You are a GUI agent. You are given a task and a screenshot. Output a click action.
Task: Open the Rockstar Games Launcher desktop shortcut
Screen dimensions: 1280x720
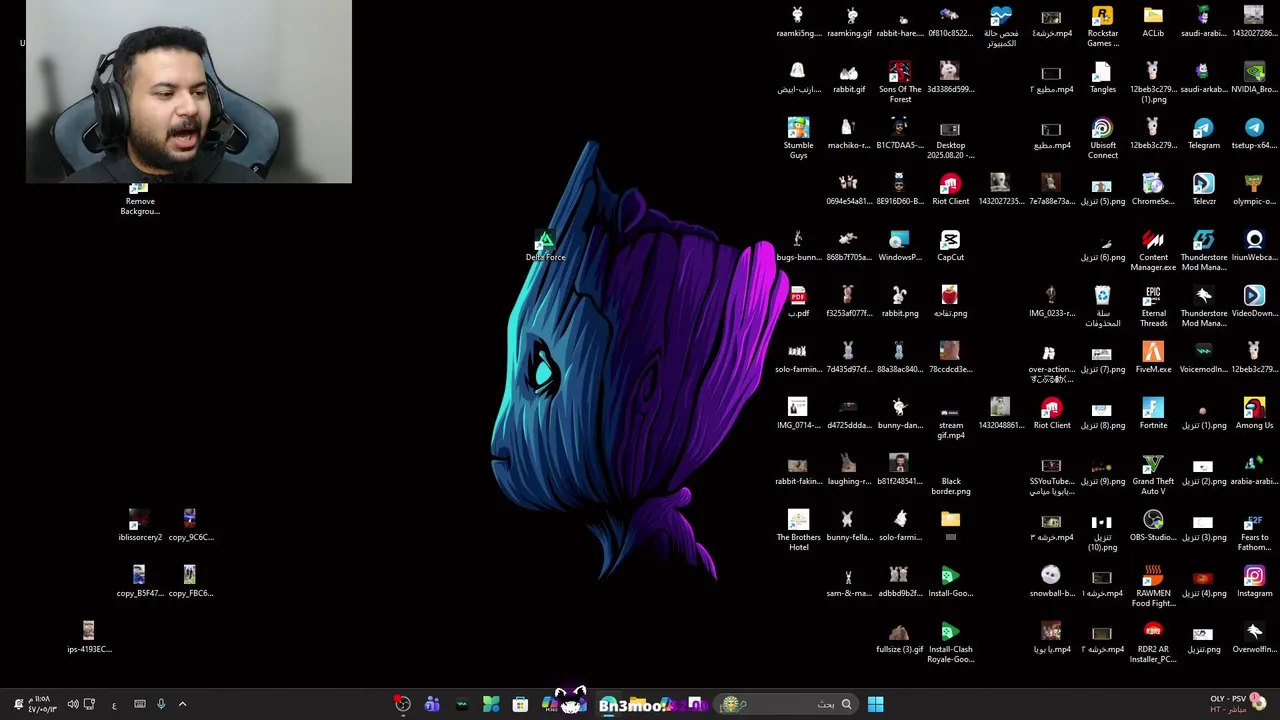coord(1102,26)
